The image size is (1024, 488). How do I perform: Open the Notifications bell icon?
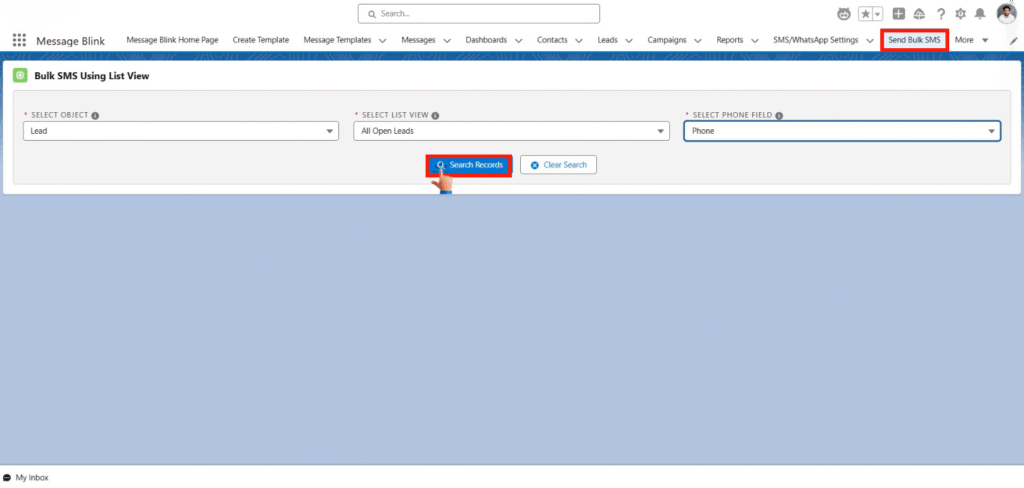tap(980, 14)
